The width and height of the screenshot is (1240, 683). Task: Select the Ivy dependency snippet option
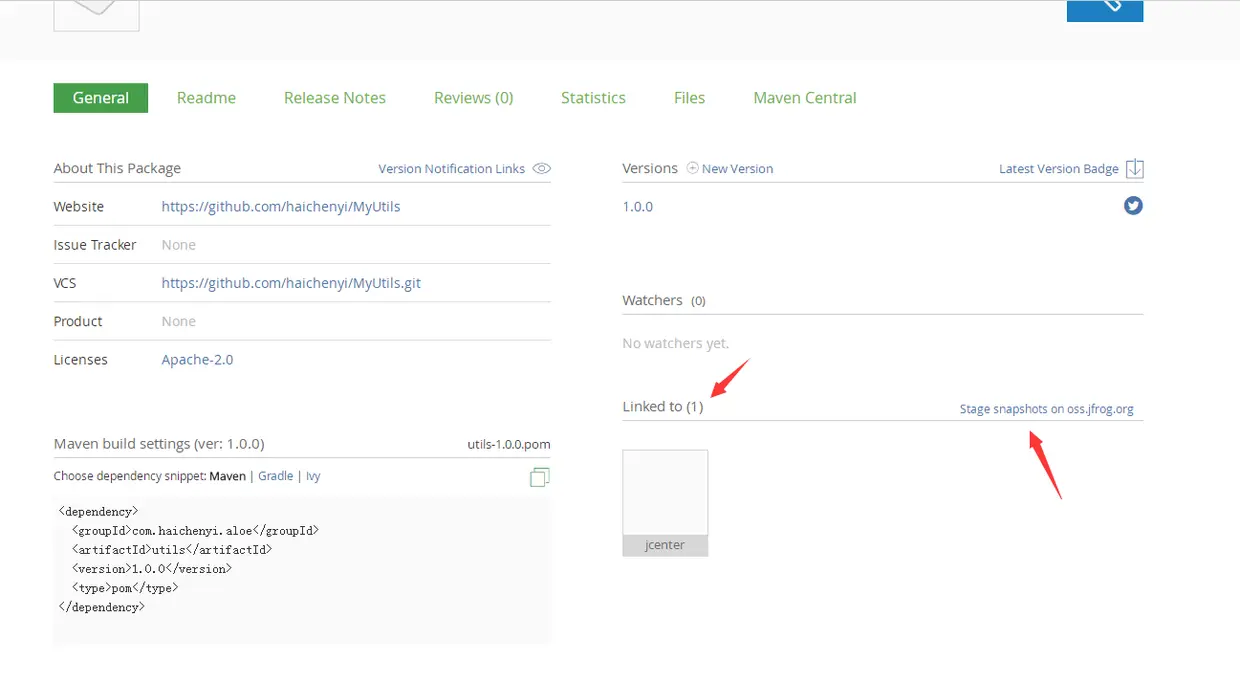point(313,476)
